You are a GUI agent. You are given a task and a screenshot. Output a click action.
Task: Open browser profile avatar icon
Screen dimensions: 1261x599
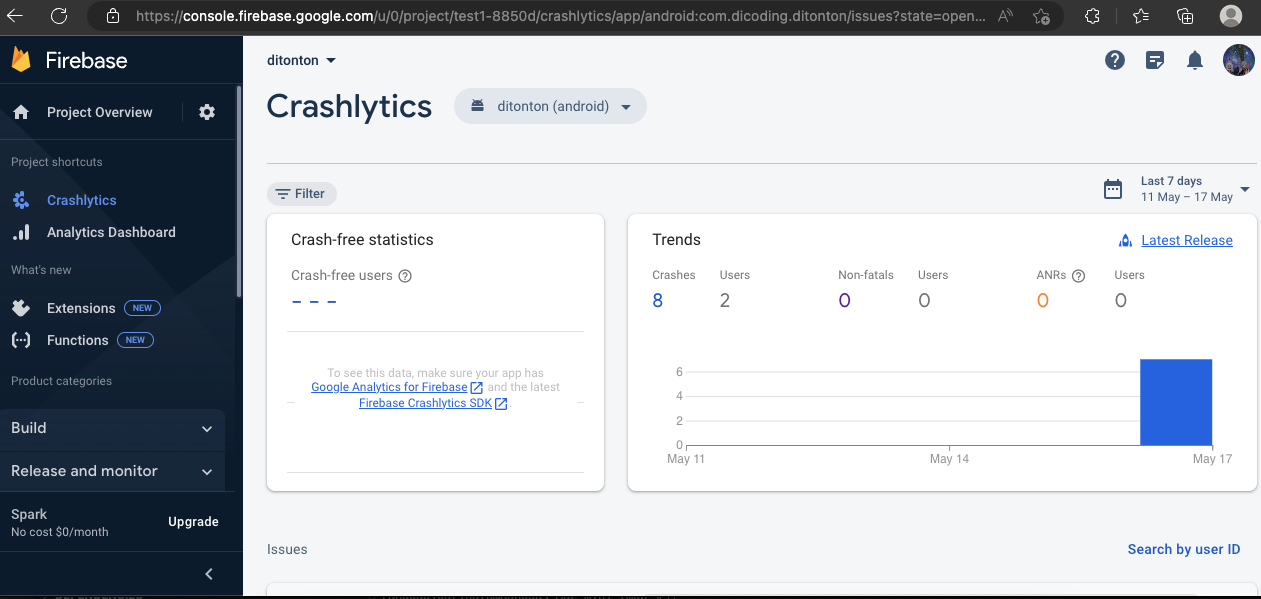(1232, 15)
